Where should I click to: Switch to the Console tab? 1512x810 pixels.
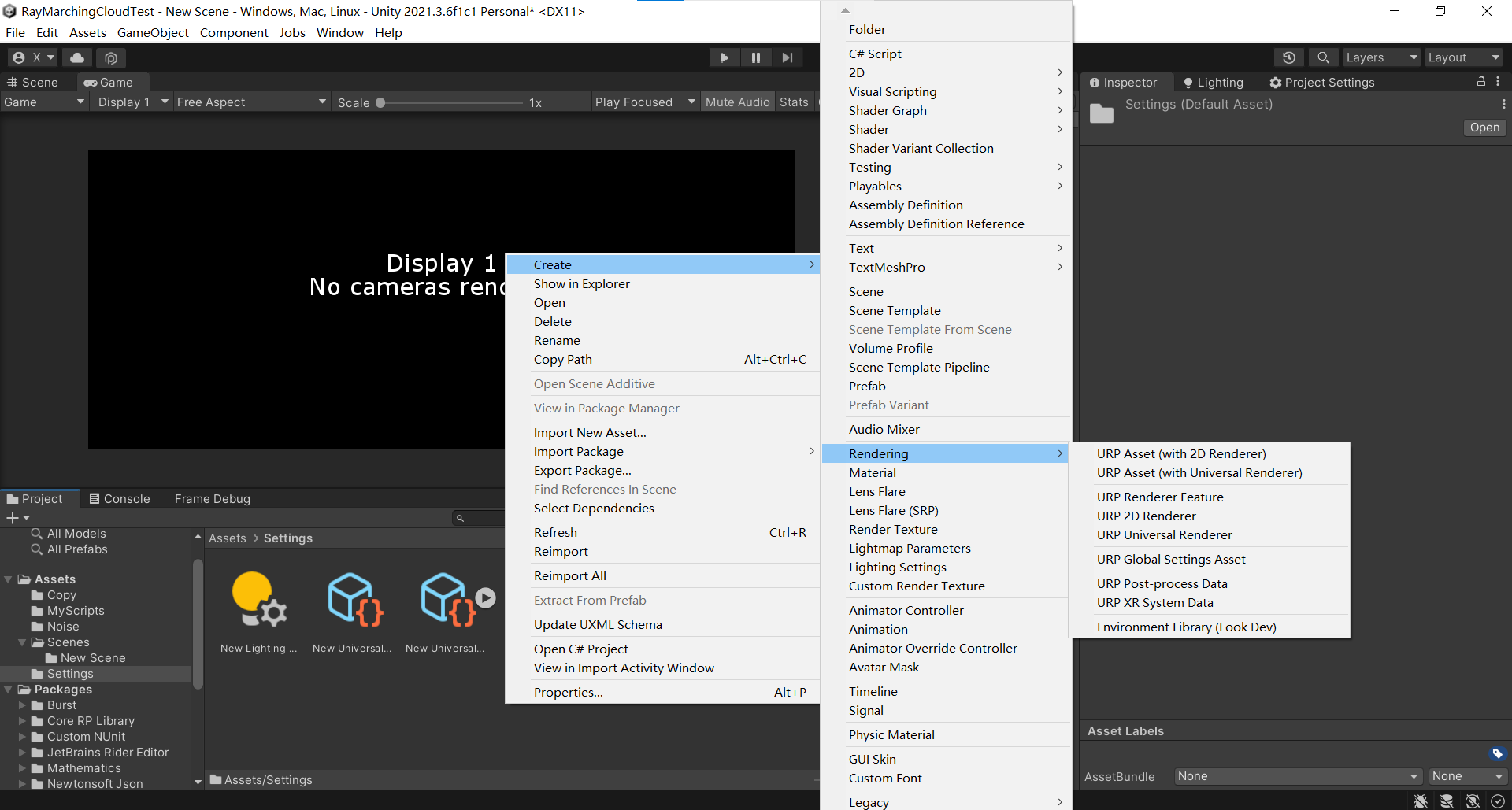pos(120,499)
